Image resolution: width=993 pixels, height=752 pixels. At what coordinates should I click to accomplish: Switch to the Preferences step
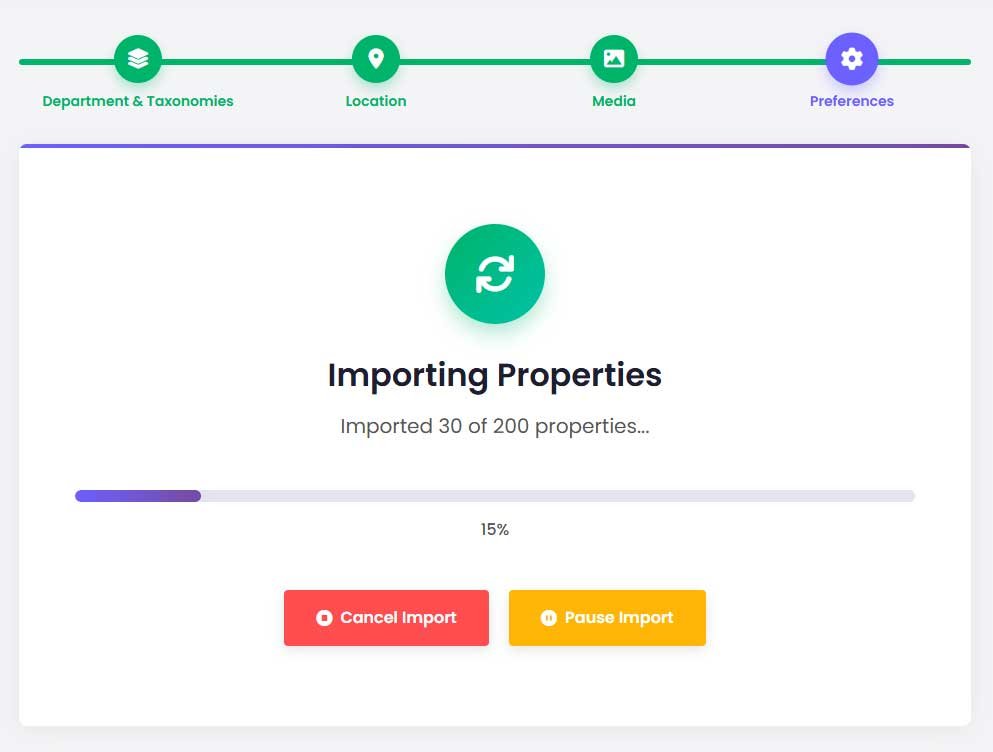851,101
